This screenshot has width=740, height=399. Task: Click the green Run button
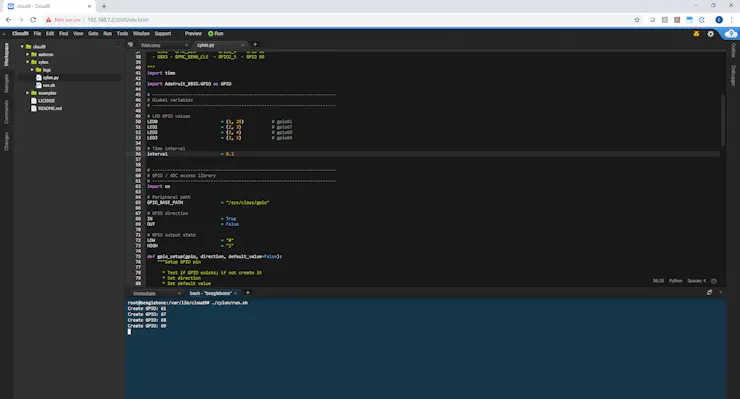[216, 34]
